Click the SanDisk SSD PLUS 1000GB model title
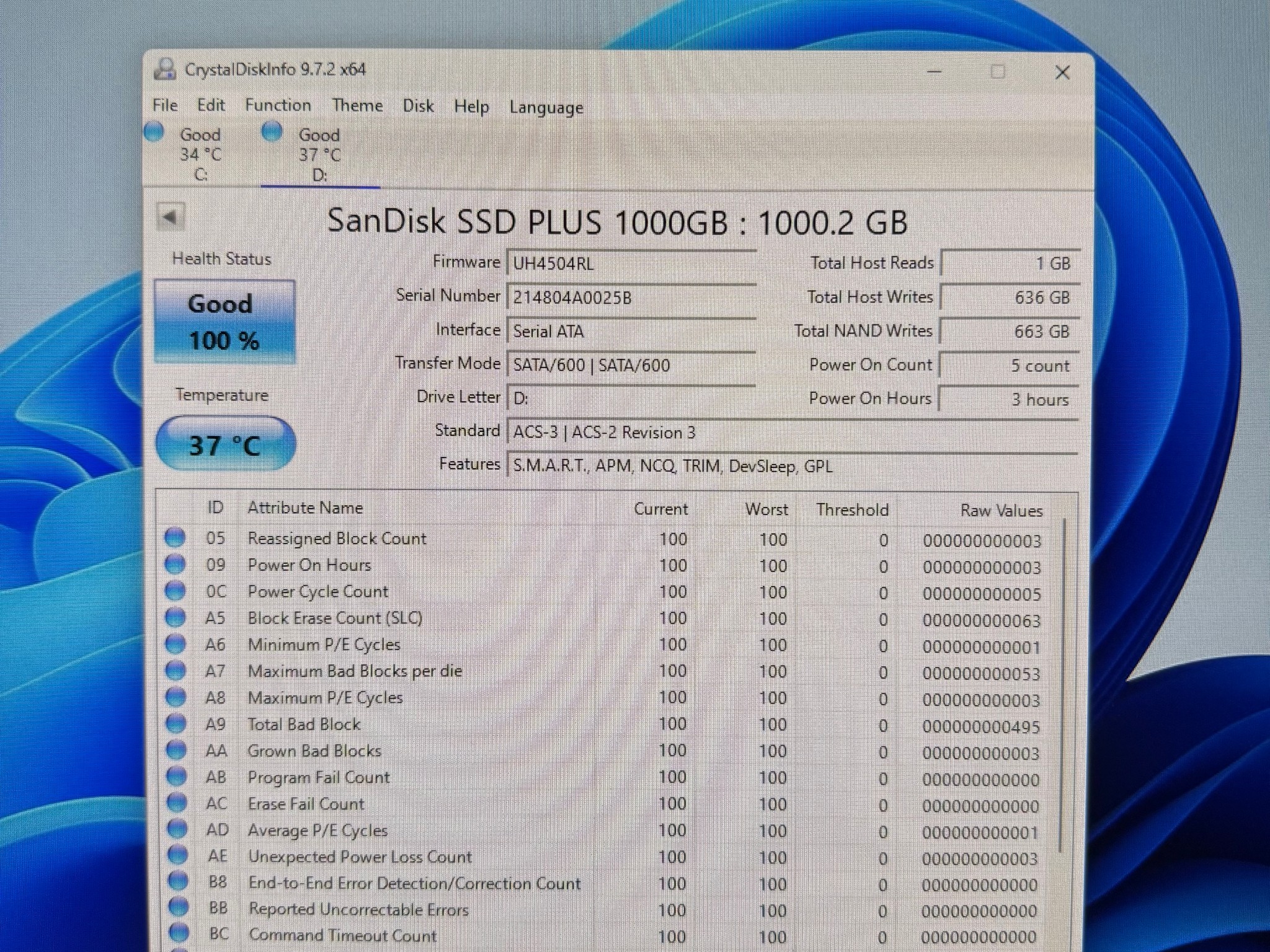 (617, 221)
